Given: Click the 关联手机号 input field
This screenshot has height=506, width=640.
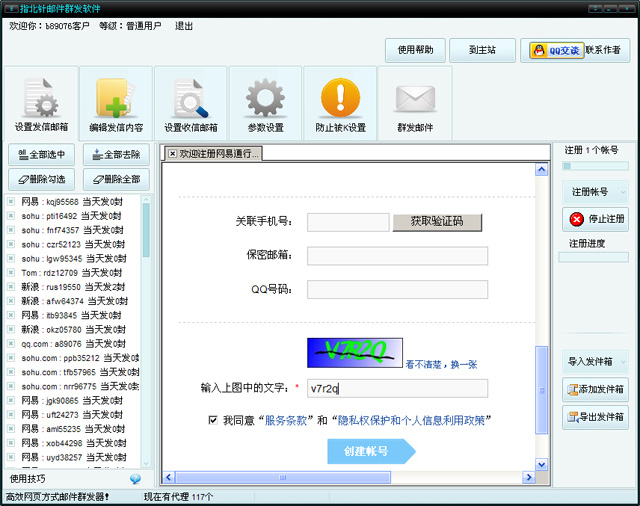Looking at the screenshot, I should coord(348,222).
